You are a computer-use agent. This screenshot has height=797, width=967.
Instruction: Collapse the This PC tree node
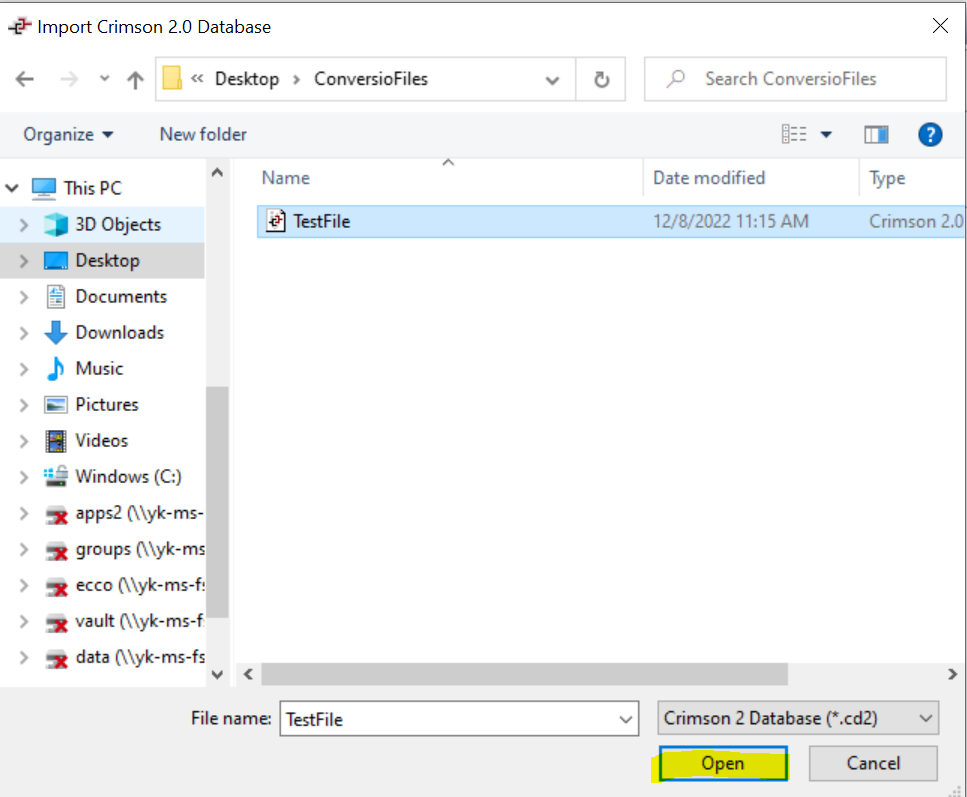click(x=12, y=188)
